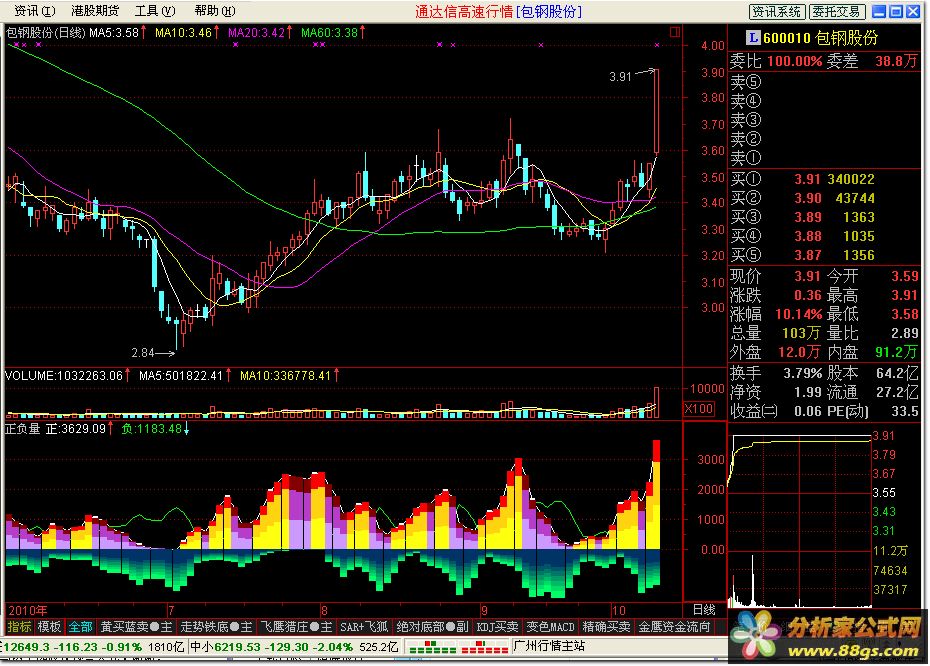Click the last red limit-up candlestick
The image size is (930, 666).
[657, 111]
